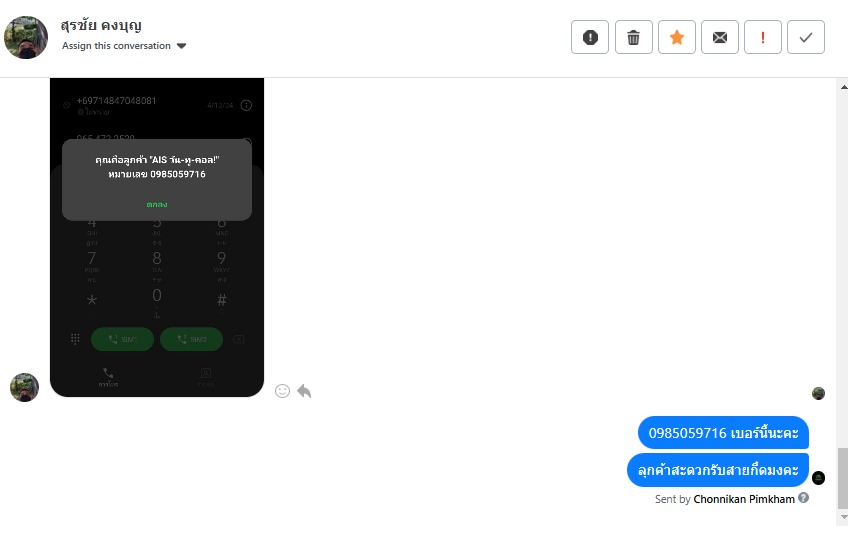This screenshot has height=535, width=848.
Task: Click customer name สุรชัย คงบุญ
Action: 101,25
